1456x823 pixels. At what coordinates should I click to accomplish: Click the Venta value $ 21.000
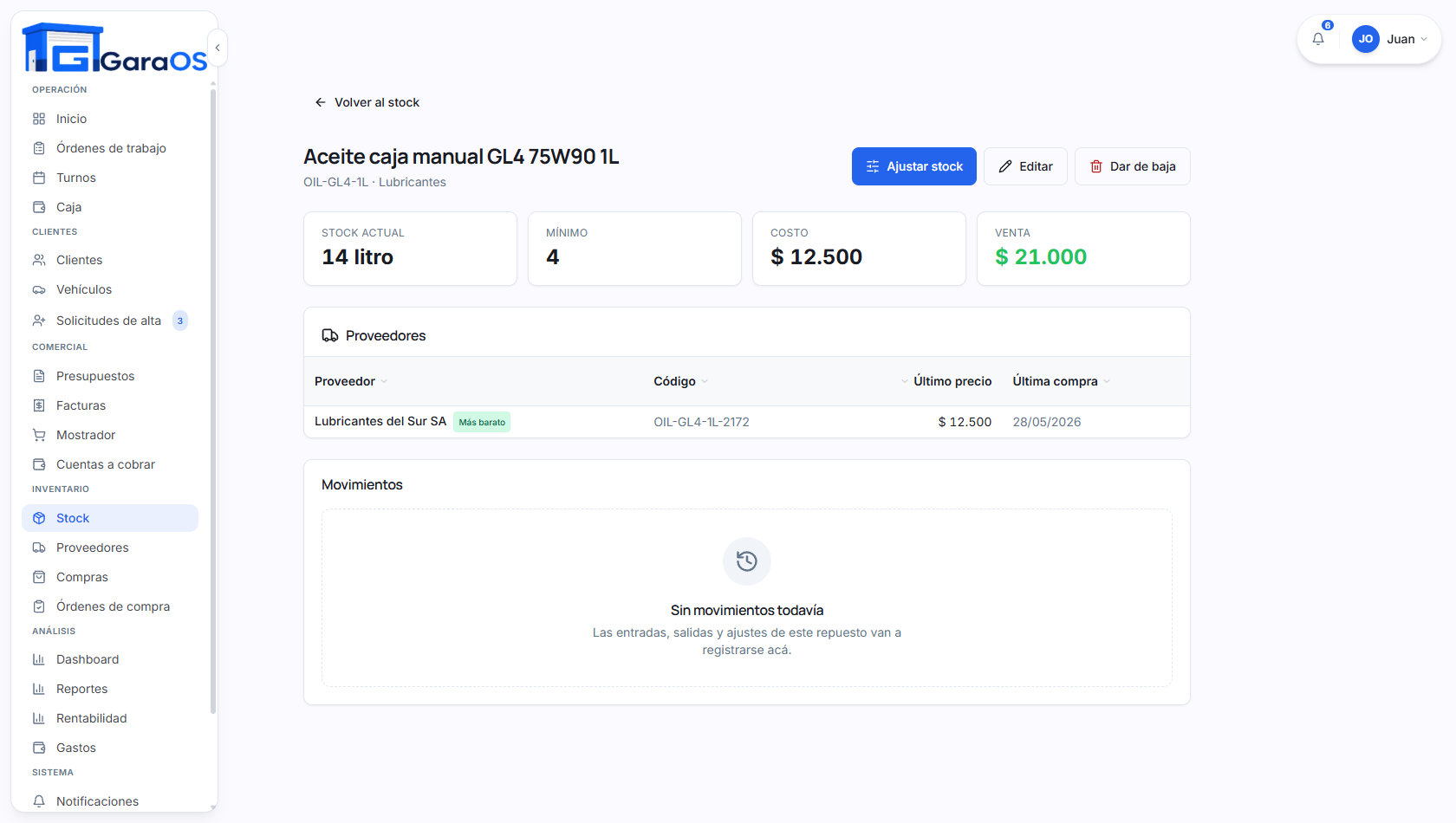[x=1041, y=256]
